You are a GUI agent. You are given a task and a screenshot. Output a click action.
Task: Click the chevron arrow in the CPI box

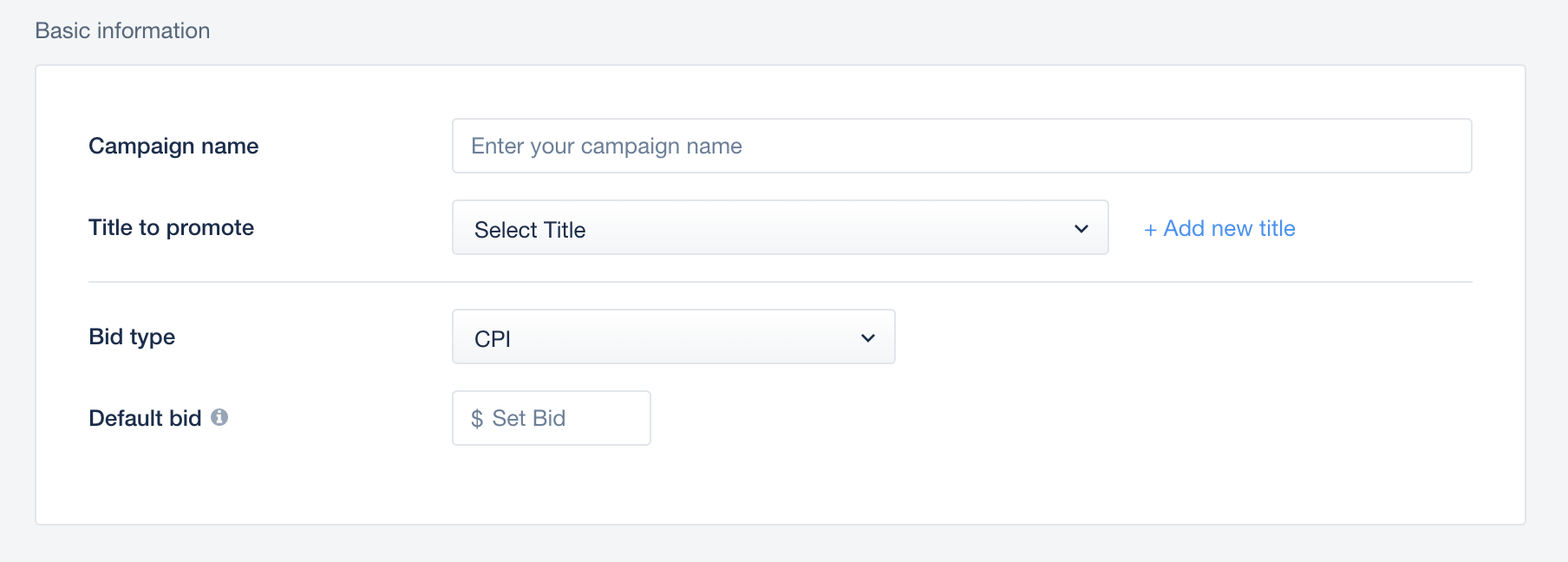coord(868,338)
